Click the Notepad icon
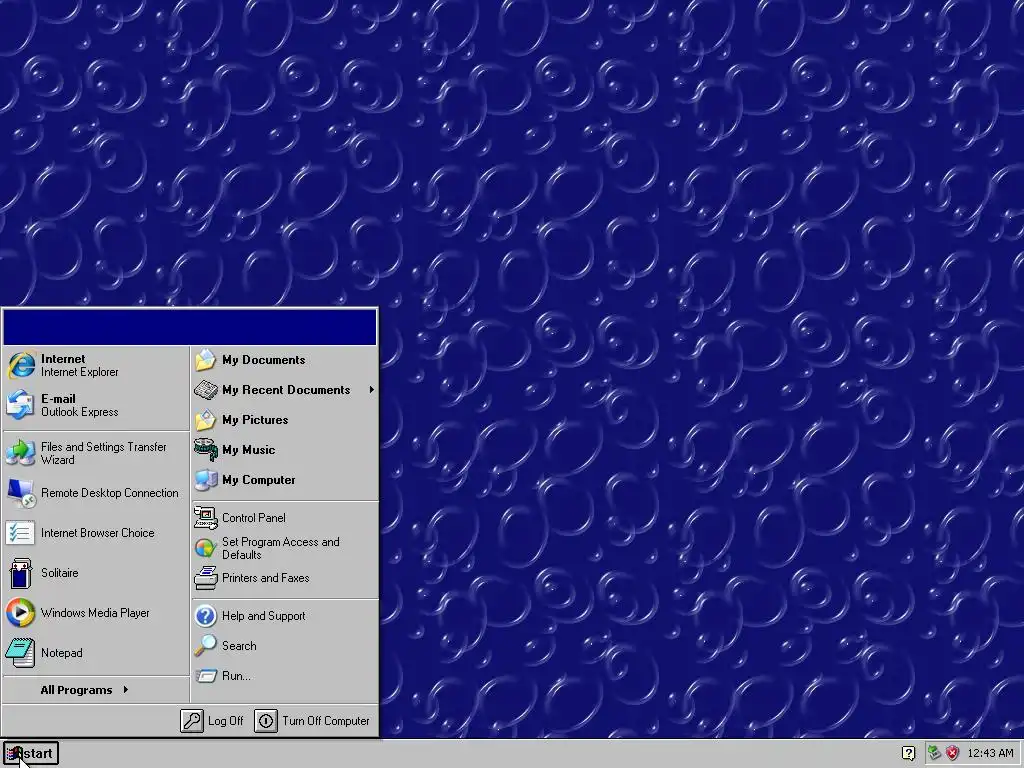The height and width of the screenshot is (768, 1024). (20, 652)
